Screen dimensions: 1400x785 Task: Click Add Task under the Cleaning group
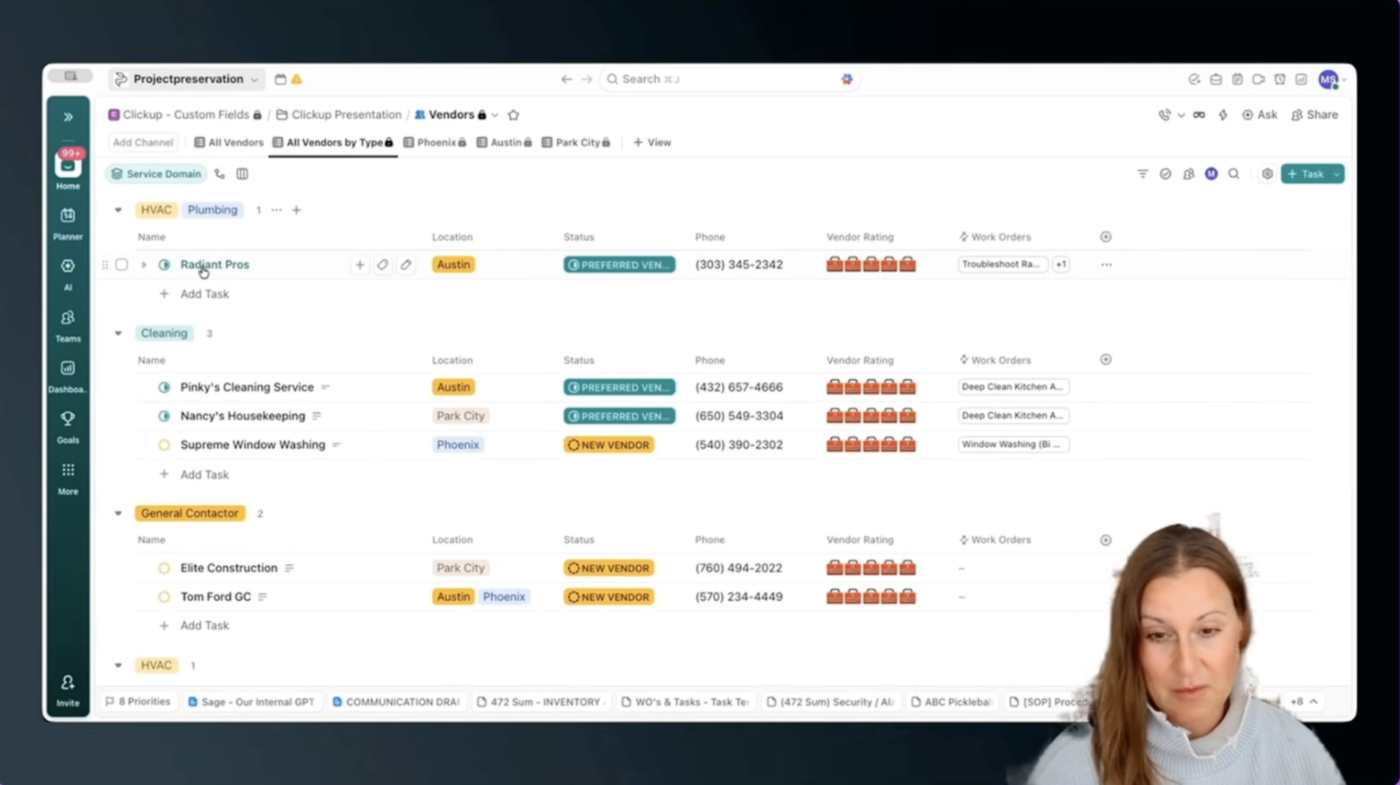click(x=204, y=475)
